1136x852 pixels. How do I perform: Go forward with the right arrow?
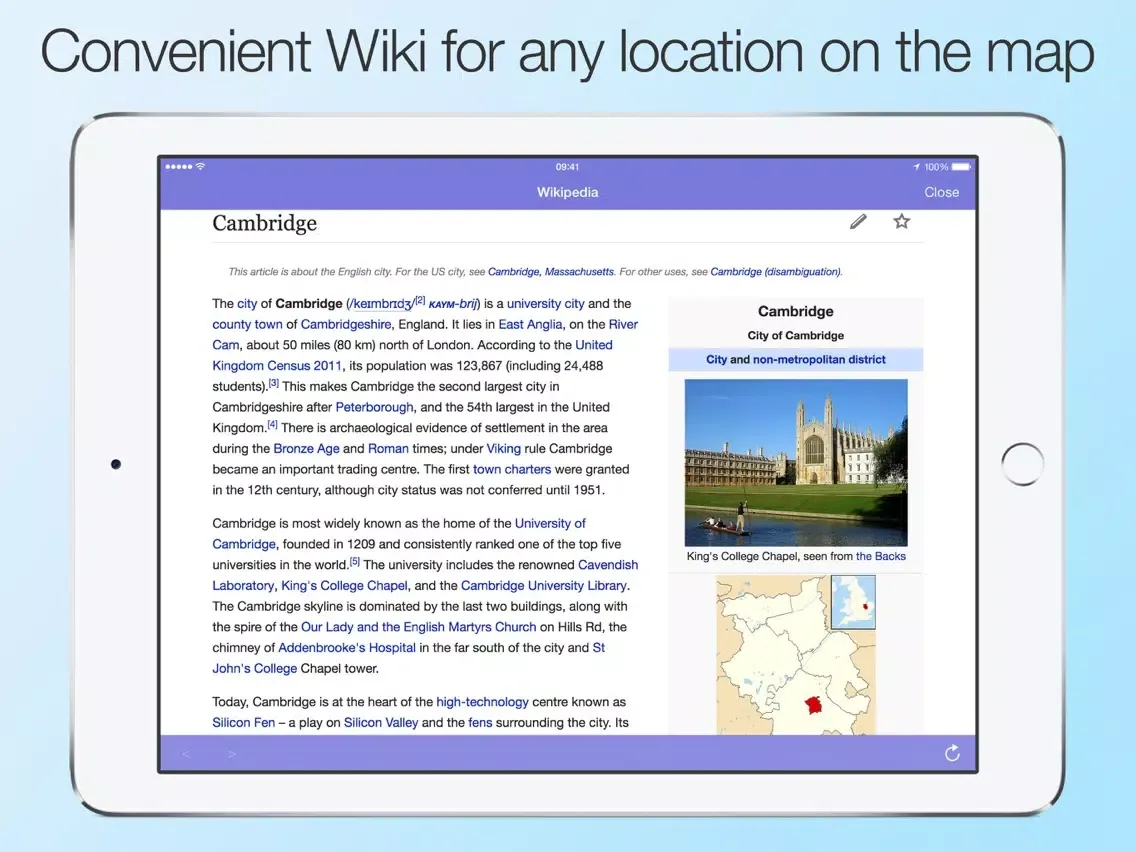pos(231,754)
